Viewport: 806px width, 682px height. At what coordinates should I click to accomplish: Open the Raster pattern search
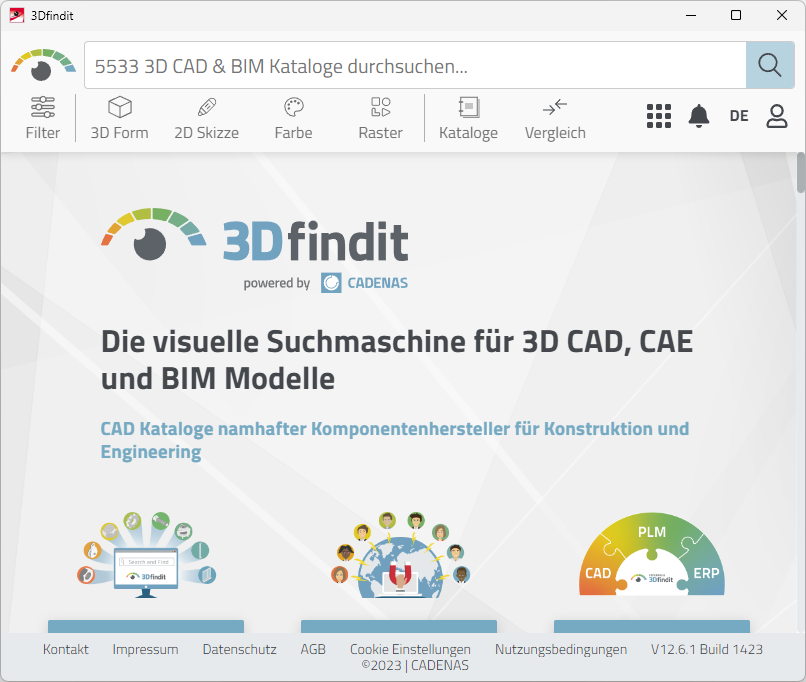click(380, 118)
